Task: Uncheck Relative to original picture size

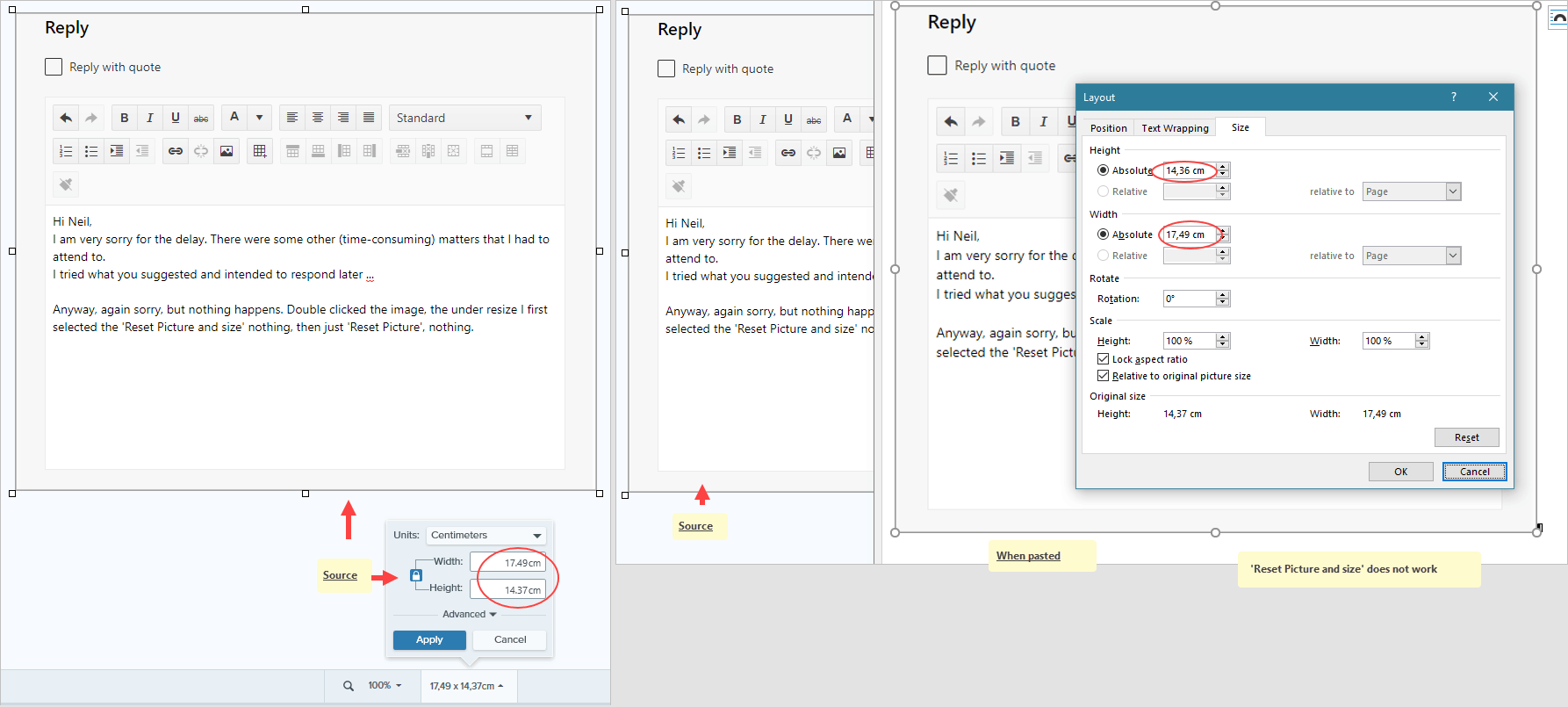Action: pyautogui.click(x=1103, y=376)
